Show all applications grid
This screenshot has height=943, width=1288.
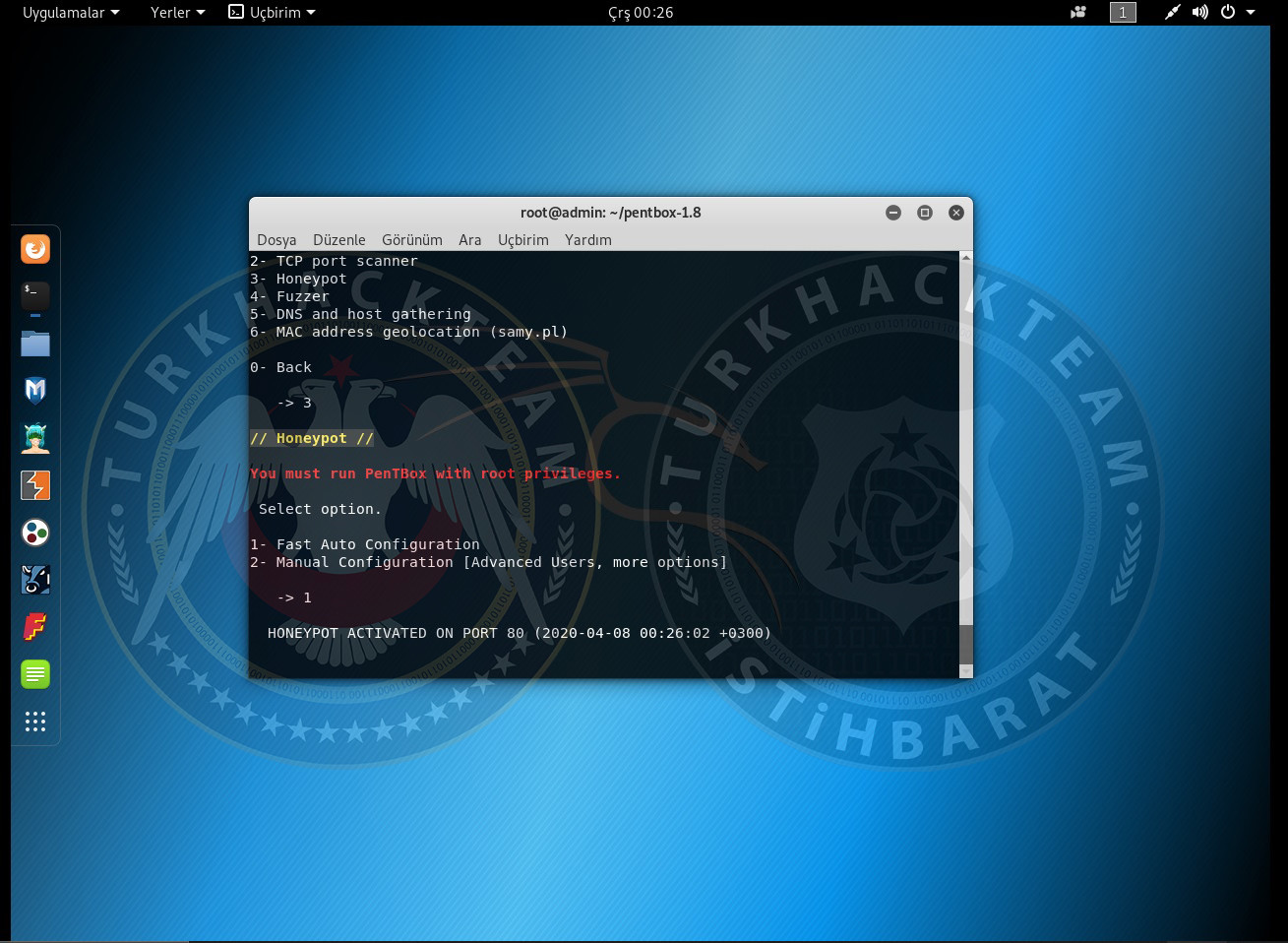[x=35, y=722]
